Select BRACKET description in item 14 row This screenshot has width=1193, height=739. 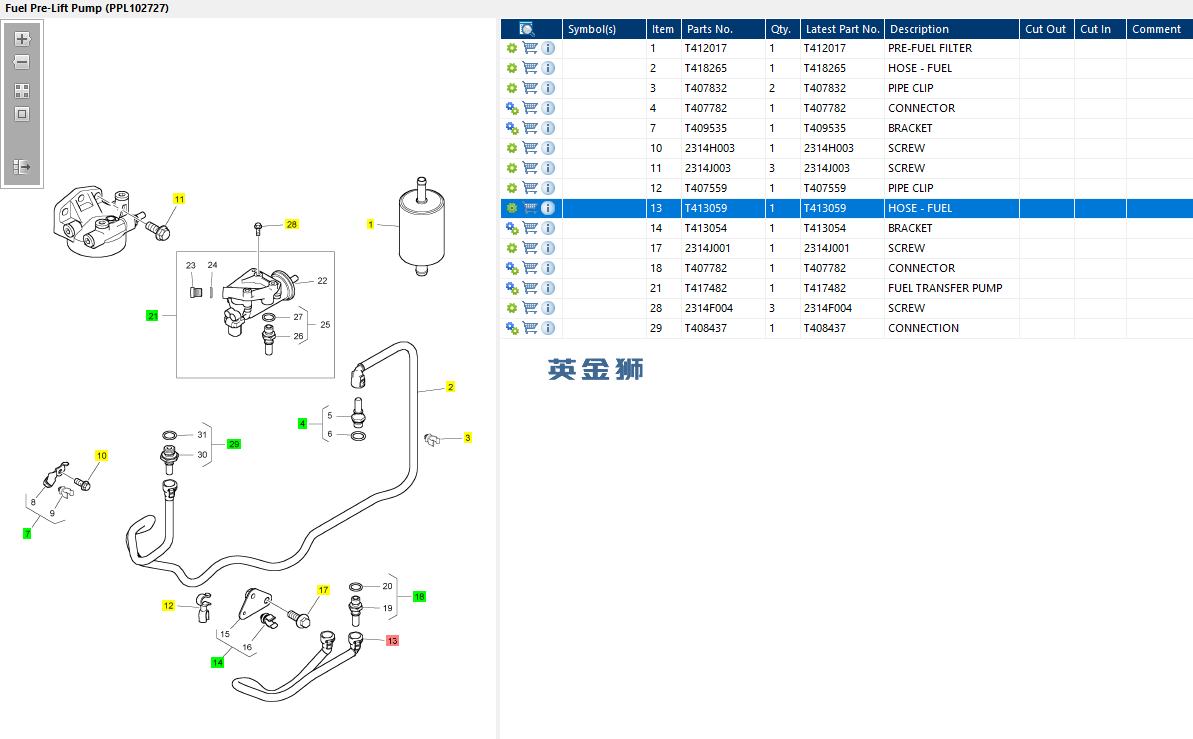pos(910,228)
